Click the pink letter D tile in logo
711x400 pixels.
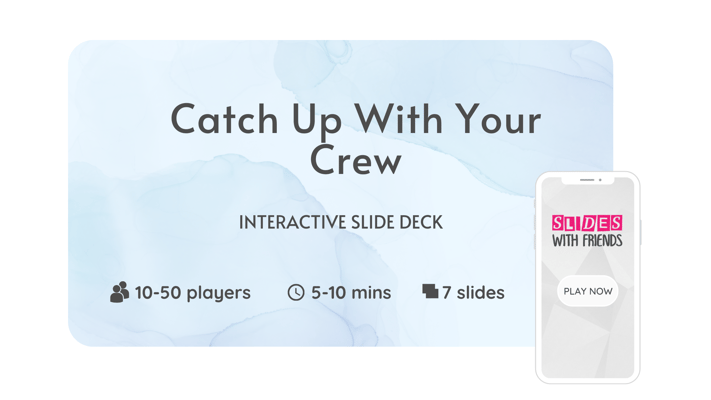tap(589, 223)
